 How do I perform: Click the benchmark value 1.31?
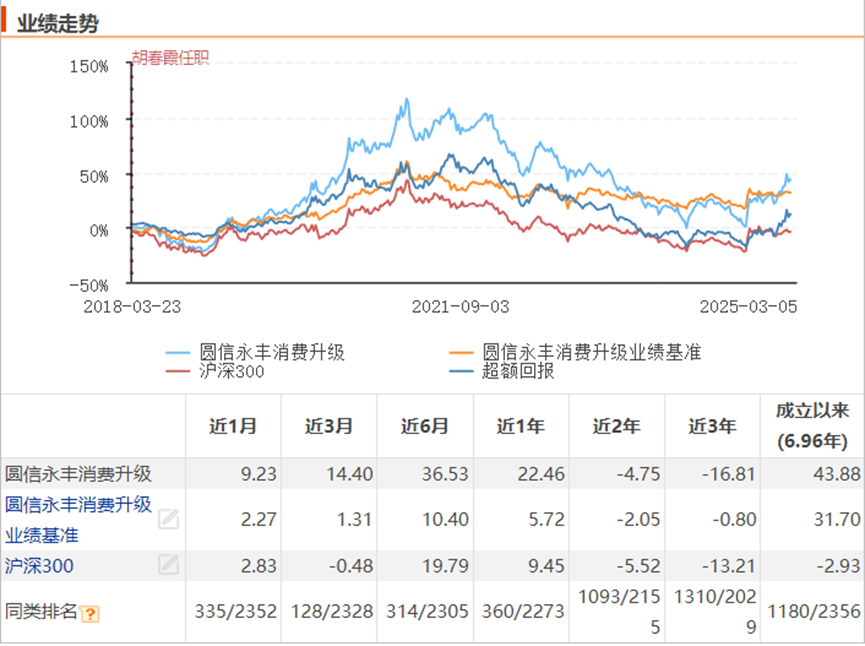click(354, 519)
